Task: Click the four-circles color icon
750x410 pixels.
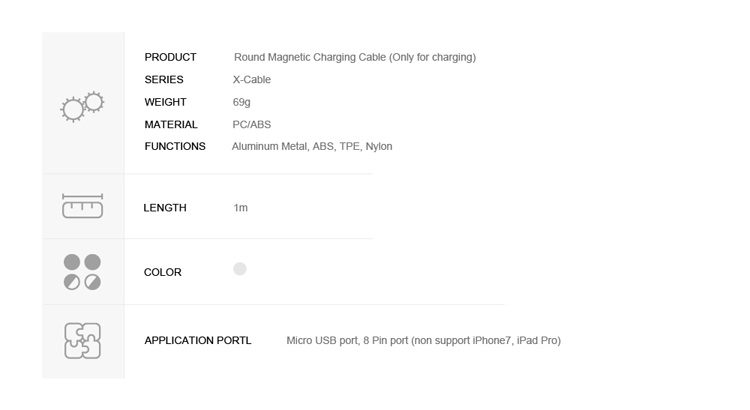Action: pos(82,272)
